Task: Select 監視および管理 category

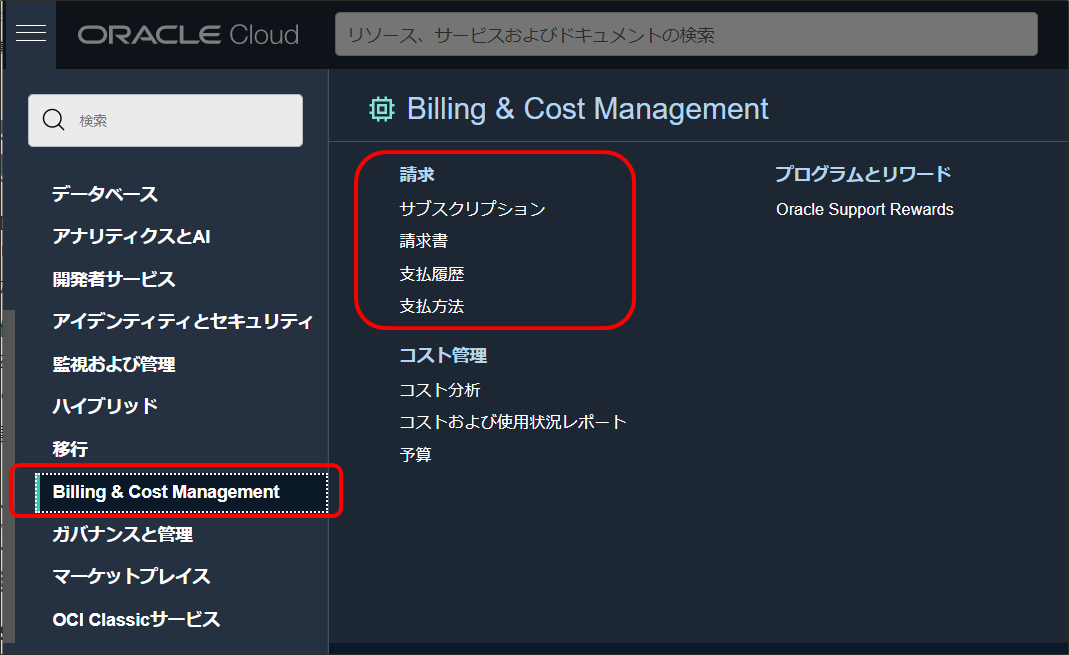Action: coord(114,364)
